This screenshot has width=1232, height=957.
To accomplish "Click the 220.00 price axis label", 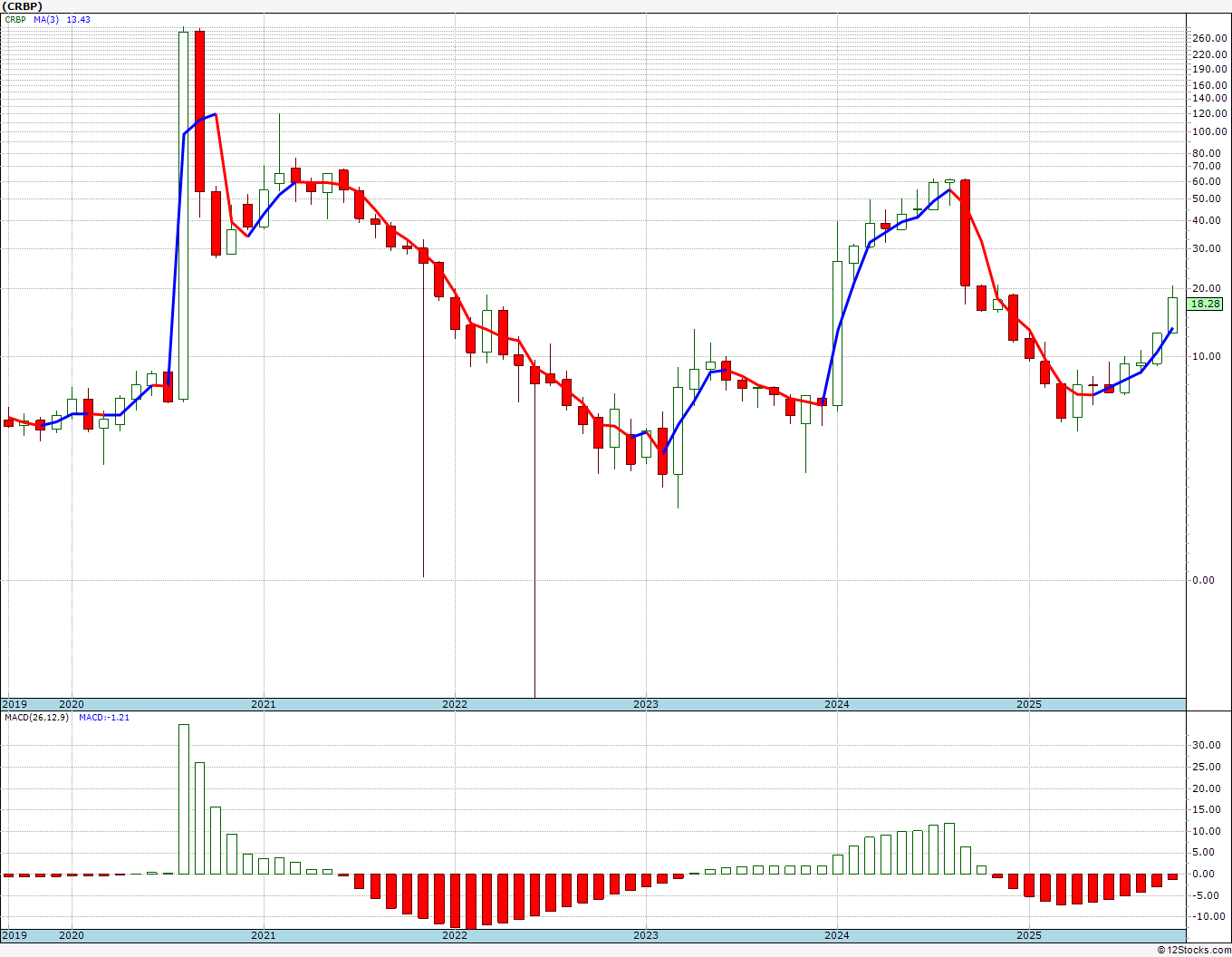I will click(1208, 54).
